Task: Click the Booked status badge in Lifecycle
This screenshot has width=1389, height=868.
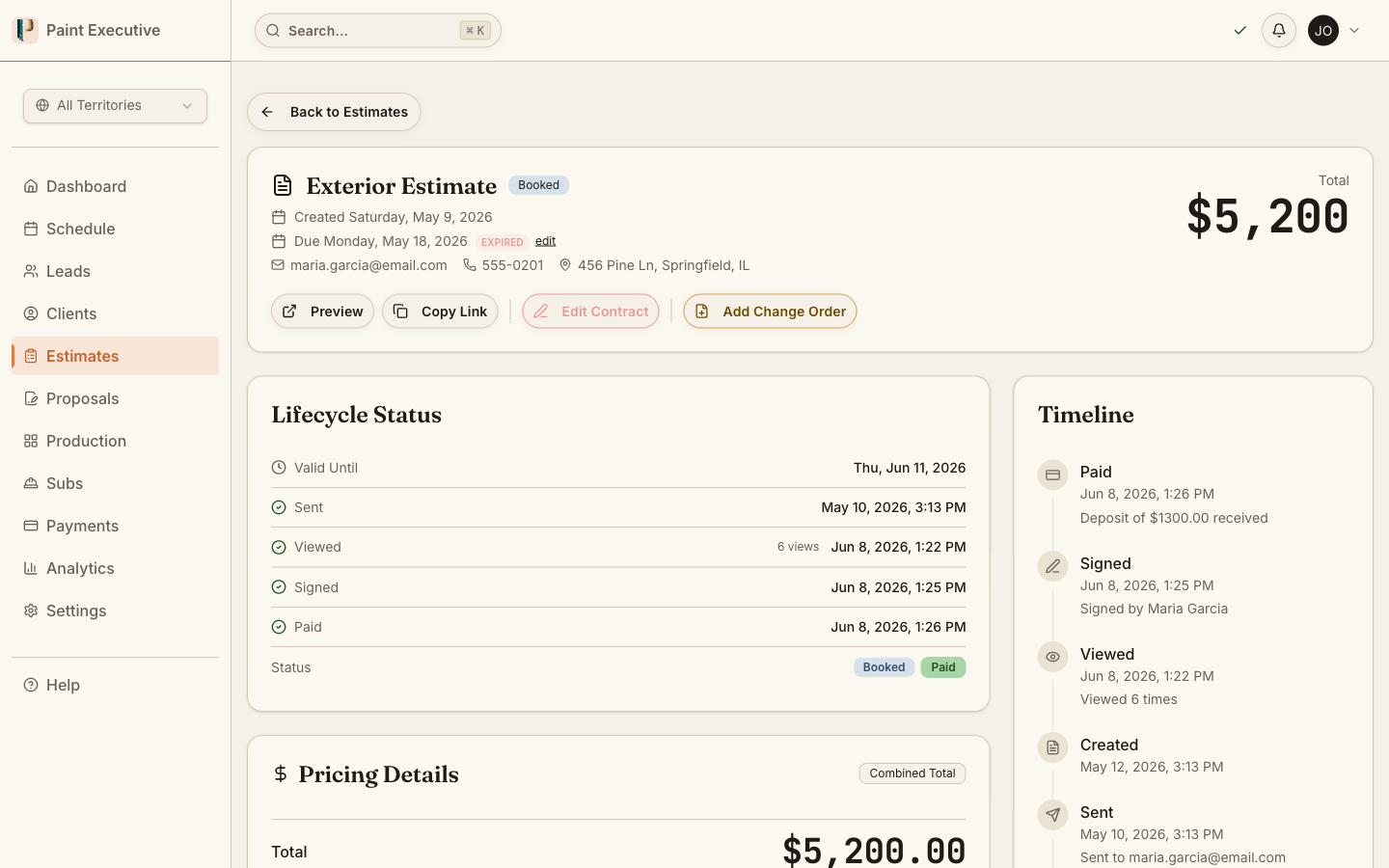Action: point(884,667)
